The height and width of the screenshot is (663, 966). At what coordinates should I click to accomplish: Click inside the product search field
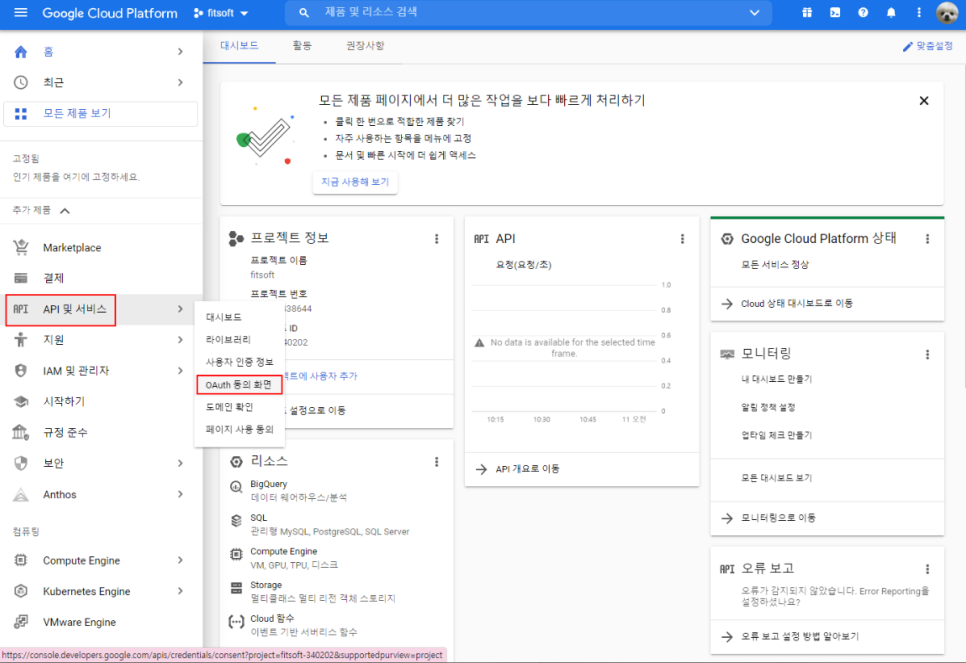pyautogui.click(x=530, y=12)
